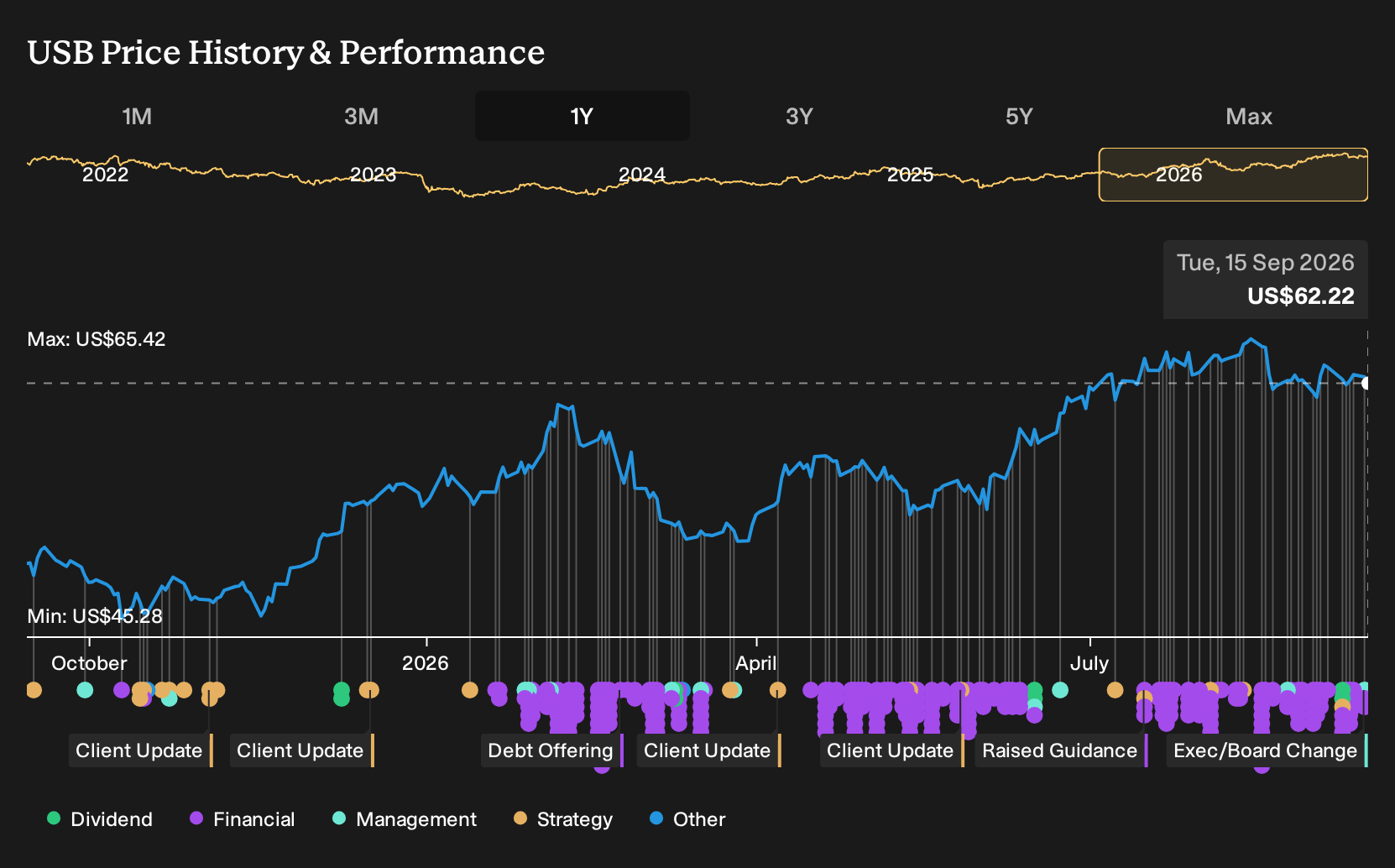Open the Debt Offering event label

[x=552, y=750]
